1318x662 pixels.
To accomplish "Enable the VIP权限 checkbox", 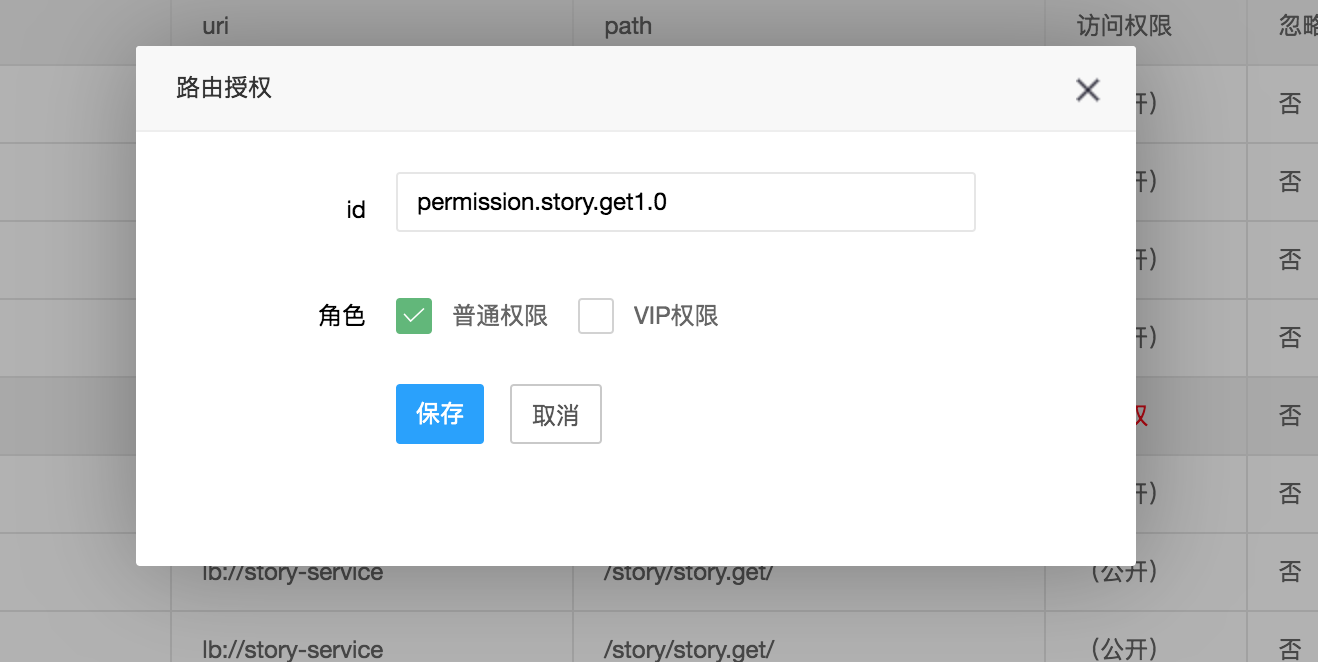I will point(595,315).
